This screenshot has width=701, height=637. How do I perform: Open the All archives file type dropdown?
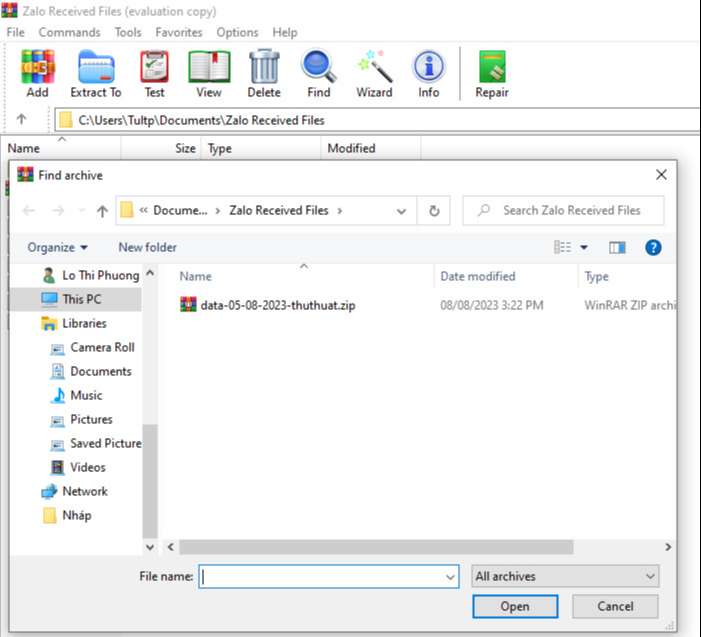pos(565,576)
